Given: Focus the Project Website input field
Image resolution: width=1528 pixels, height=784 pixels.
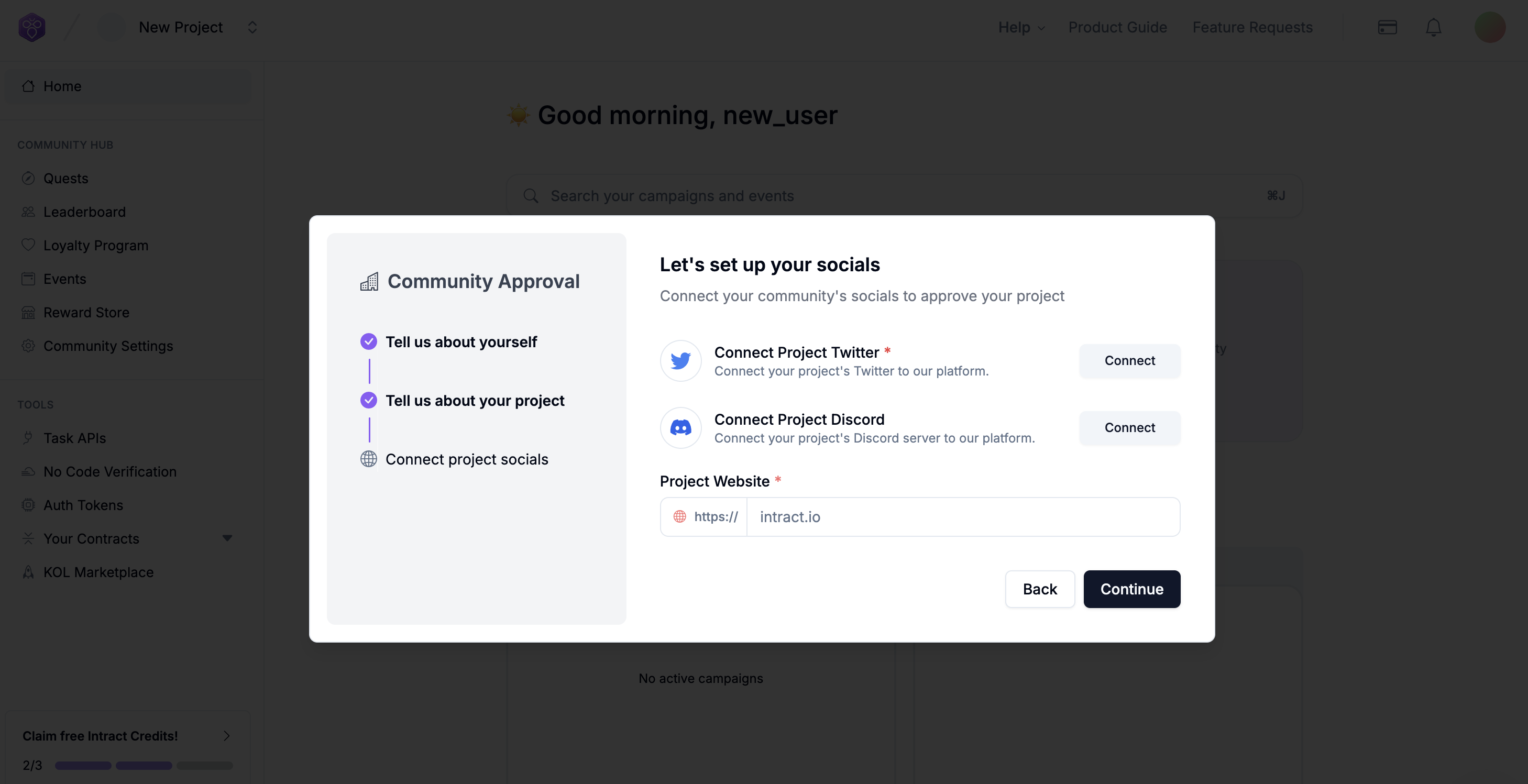Looking at the screenshot, I should (962, 517).
